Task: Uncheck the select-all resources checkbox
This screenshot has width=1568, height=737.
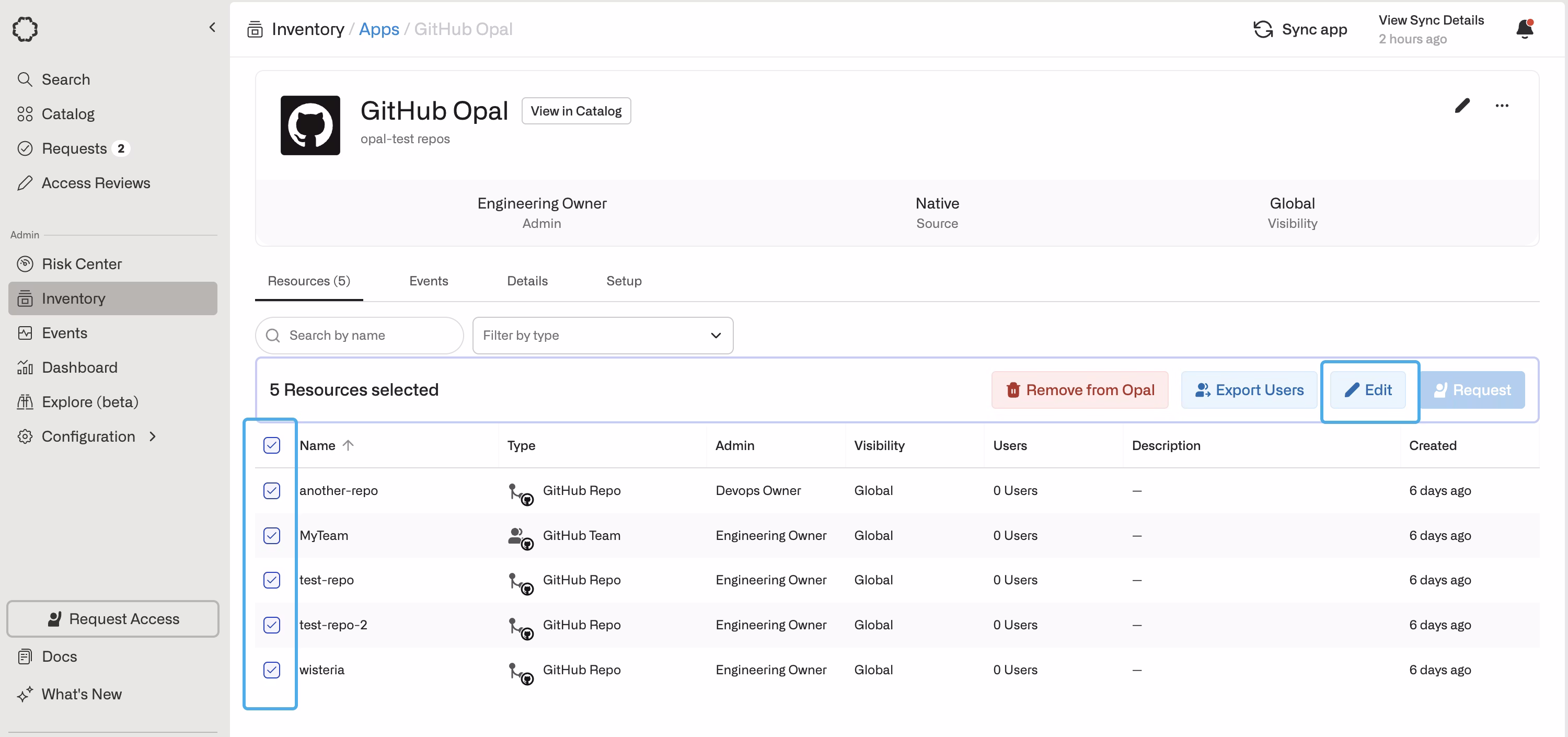Action: [x=271, y=445]
